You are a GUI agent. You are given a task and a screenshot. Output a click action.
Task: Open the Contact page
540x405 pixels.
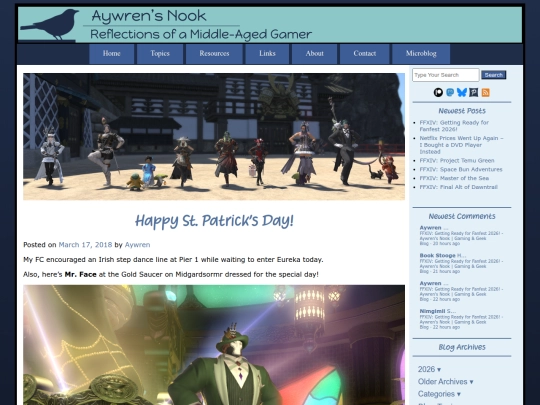click(365, 54)
